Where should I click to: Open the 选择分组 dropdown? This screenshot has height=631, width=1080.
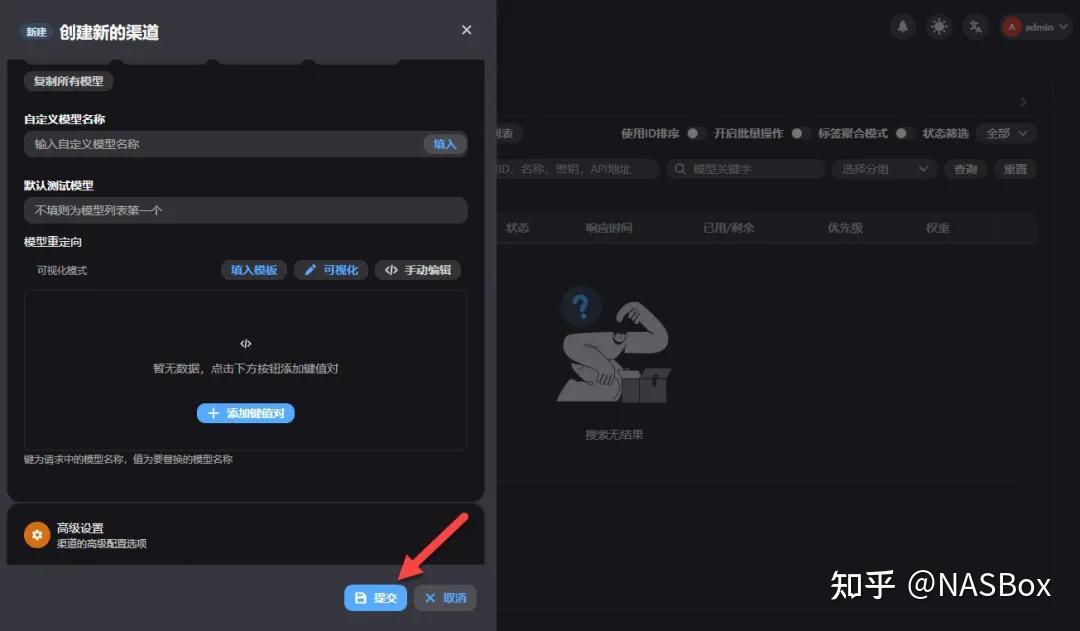[884, 169]
